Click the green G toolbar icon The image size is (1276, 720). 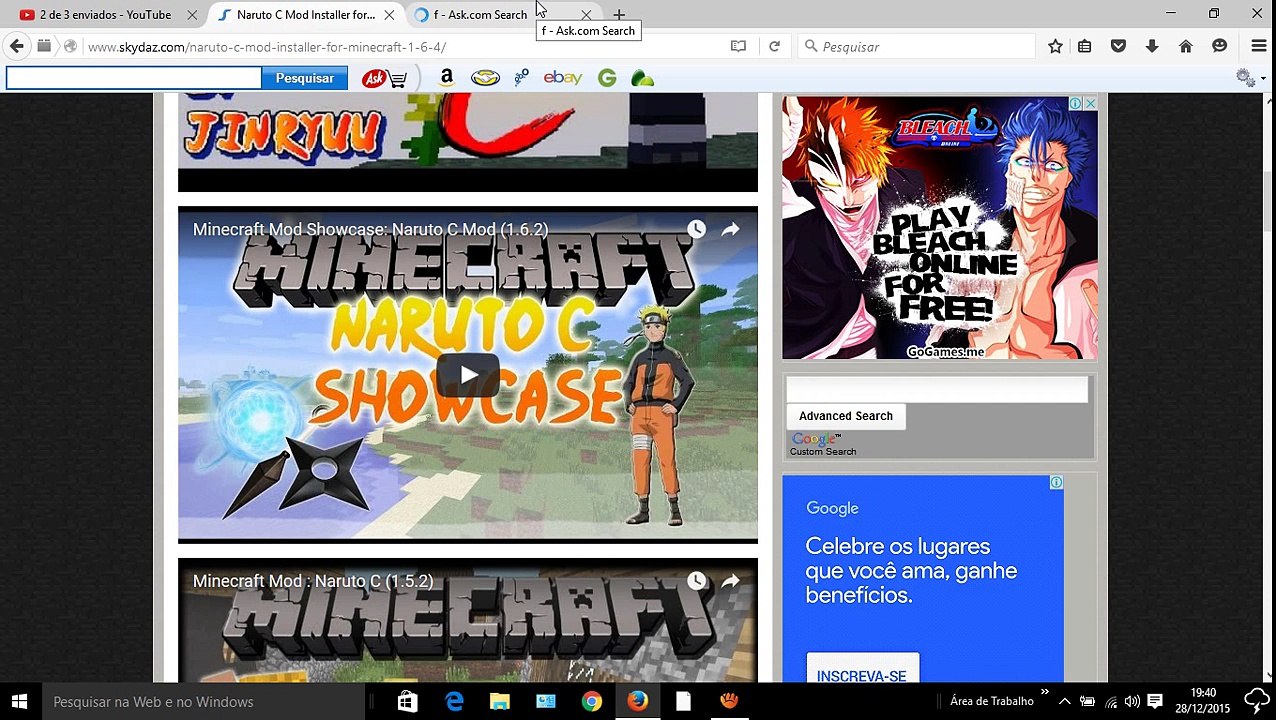pyautogui.click(x=607, y=78)
